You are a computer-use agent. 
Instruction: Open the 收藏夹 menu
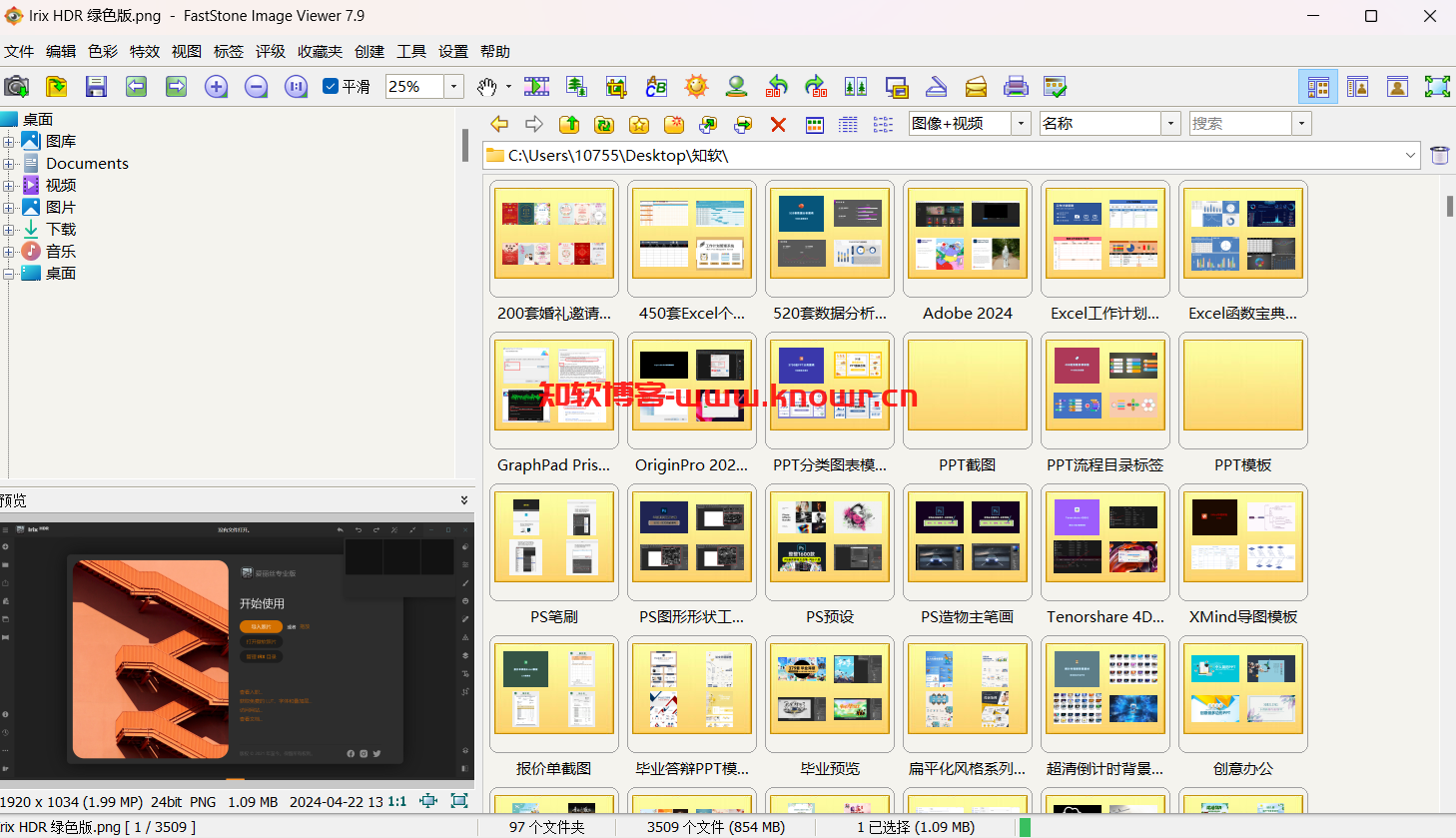pos(321,51)
